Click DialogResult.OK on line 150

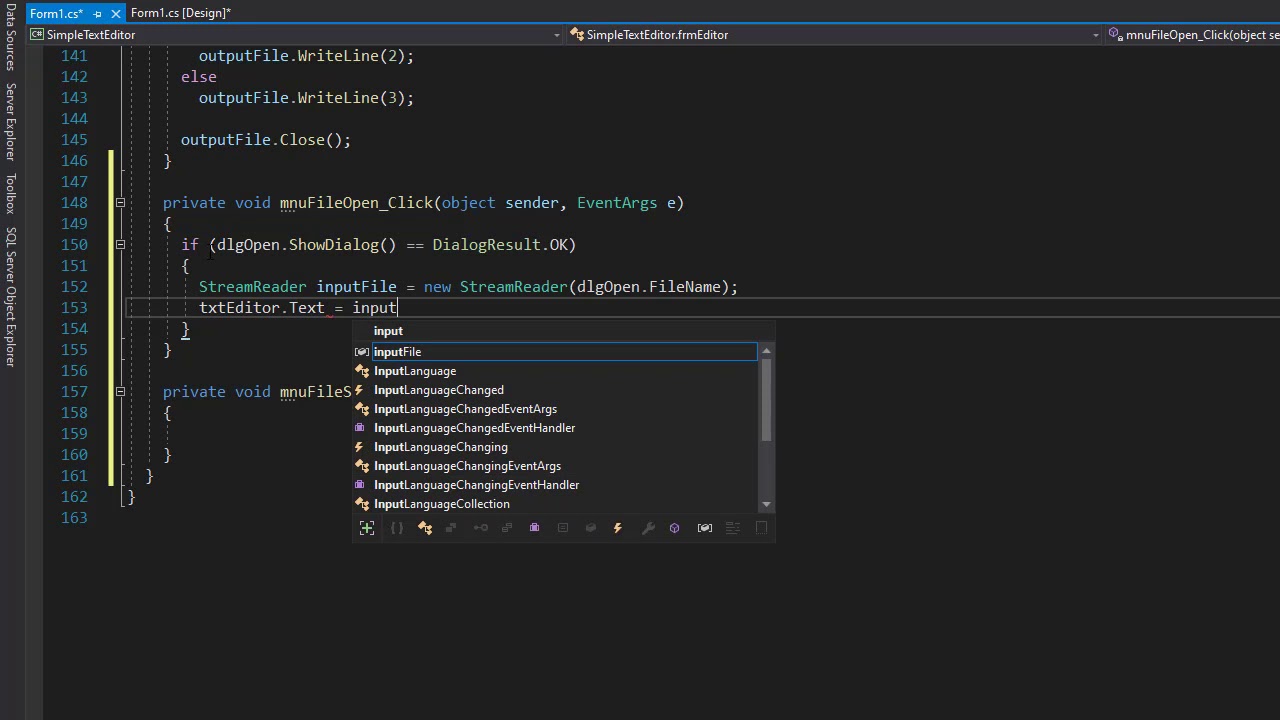point(500,245)
